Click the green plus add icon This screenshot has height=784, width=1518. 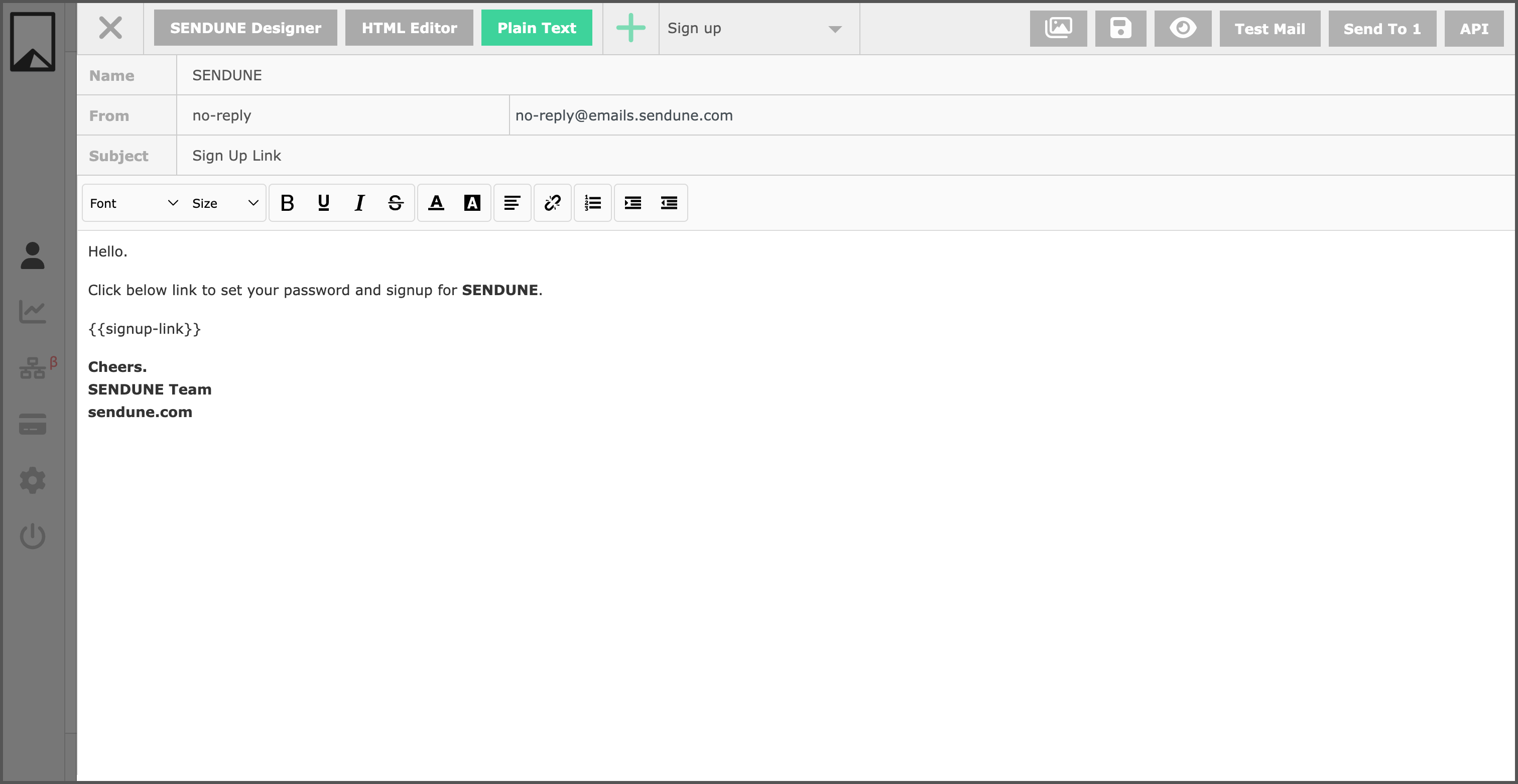(x=630, y=28)
